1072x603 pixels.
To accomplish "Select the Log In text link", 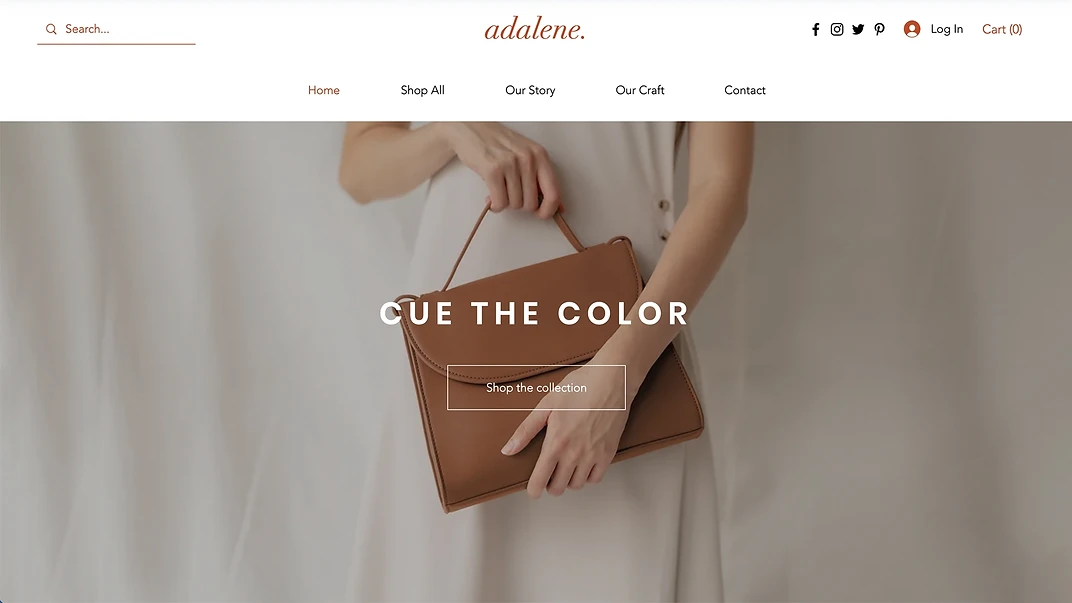I will 946,29.
